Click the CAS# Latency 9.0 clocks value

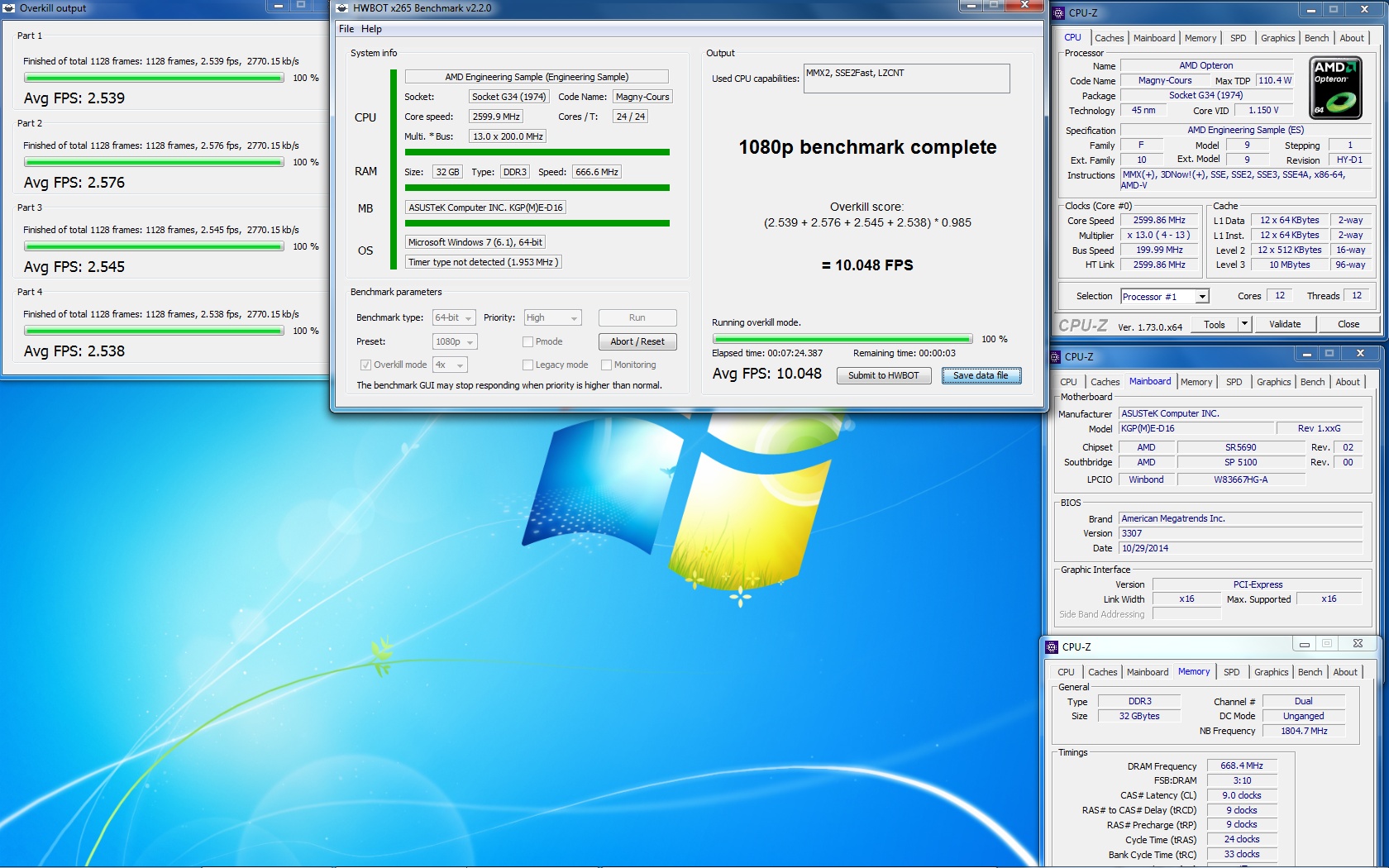pyautogui.click(x=1242, y=795)
